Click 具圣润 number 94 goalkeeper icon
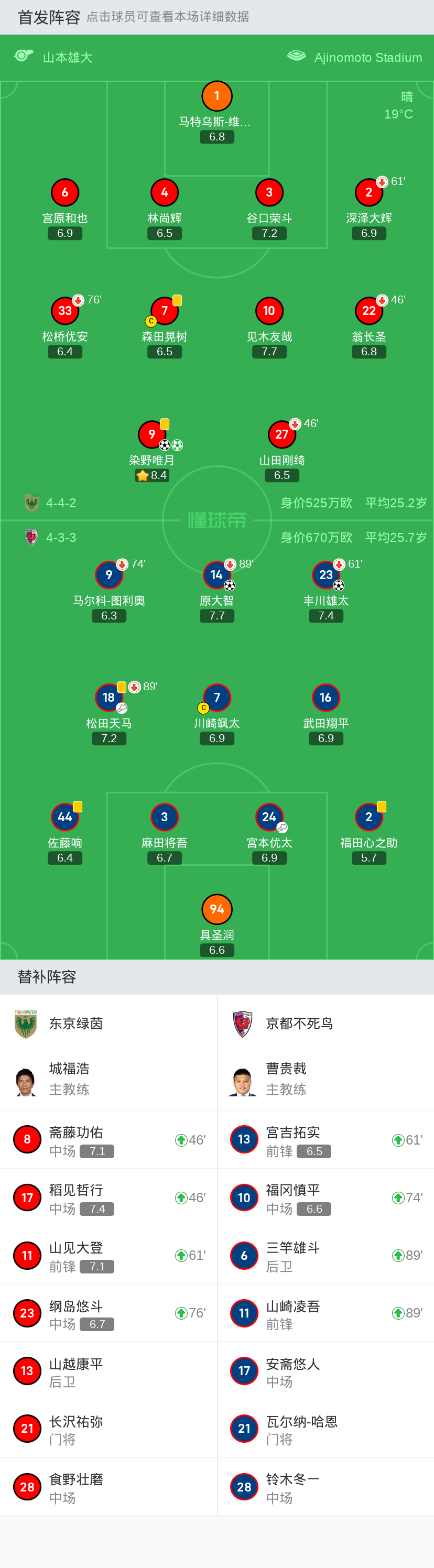Screen dimensions: 434x1568 216,909
